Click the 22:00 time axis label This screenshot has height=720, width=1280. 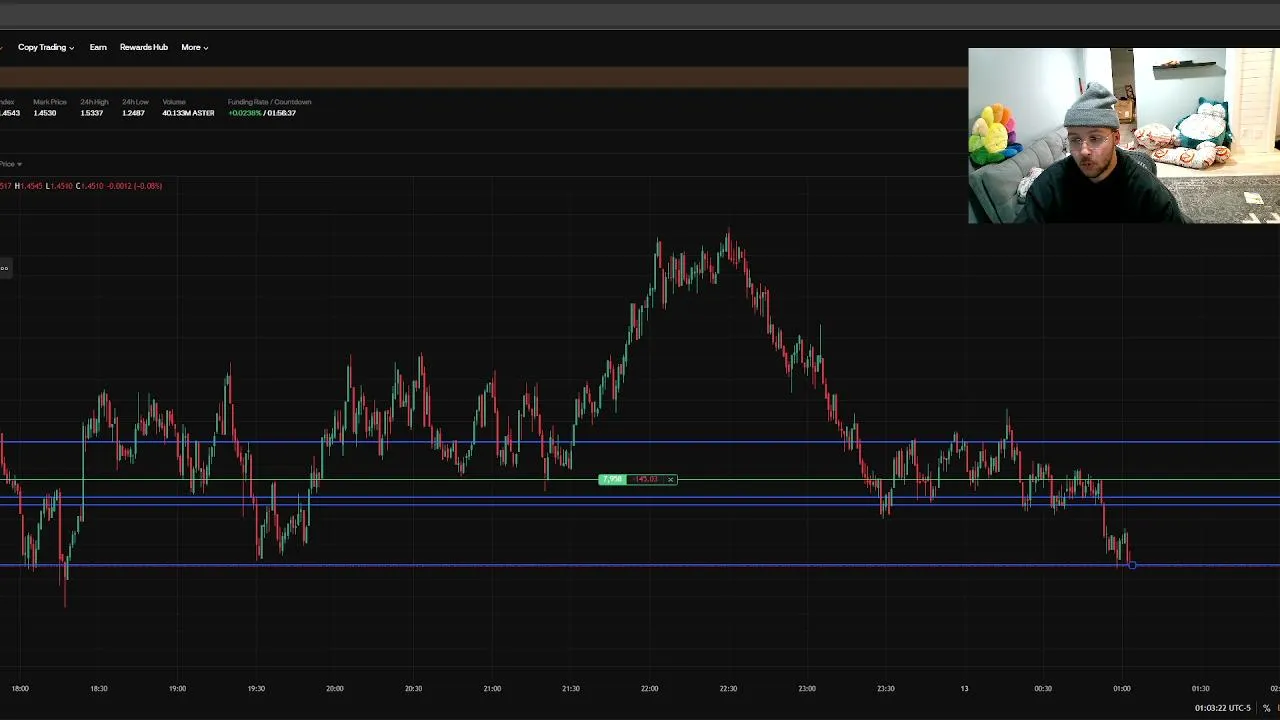pyautogui.click(x=650, y=688)
